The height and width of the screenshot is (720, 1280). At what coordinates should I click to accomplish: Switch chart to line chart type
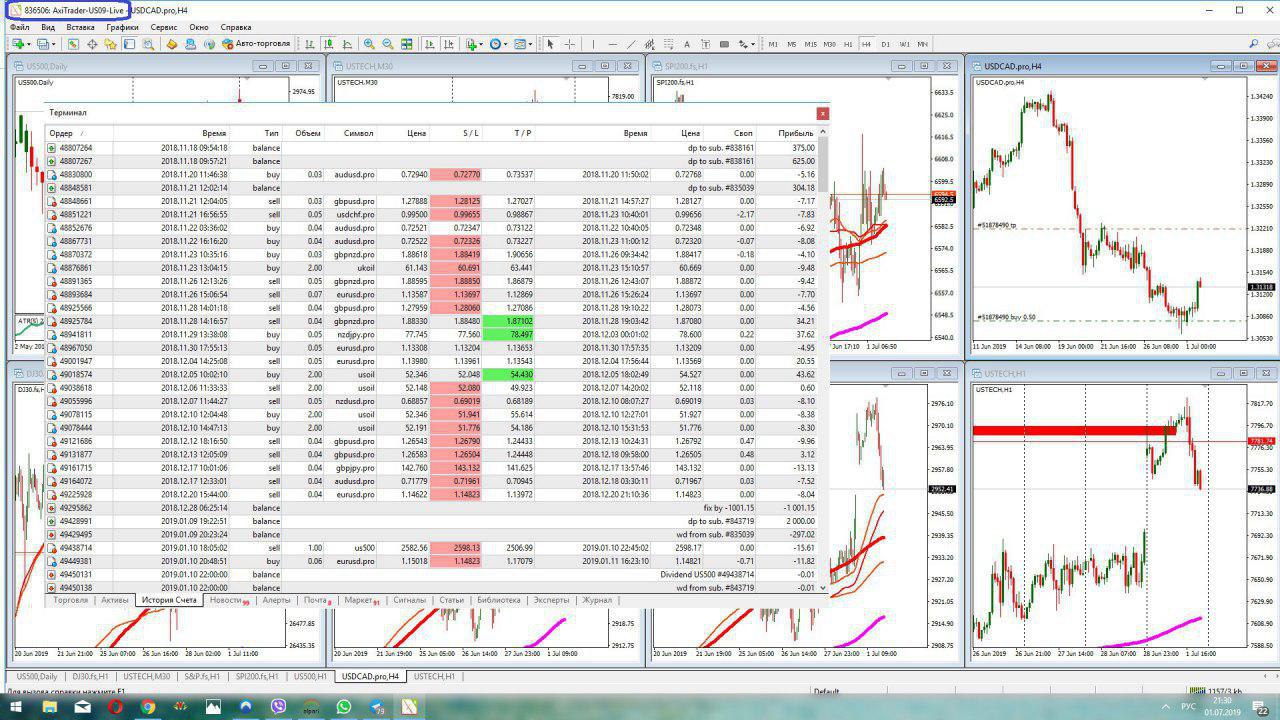(346, 44)
